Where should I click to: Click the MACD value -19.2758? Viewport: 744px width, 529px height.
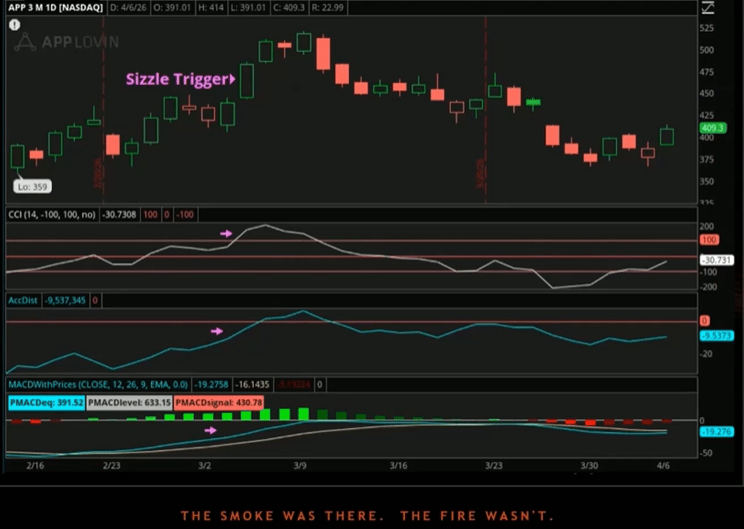point(211,384)
